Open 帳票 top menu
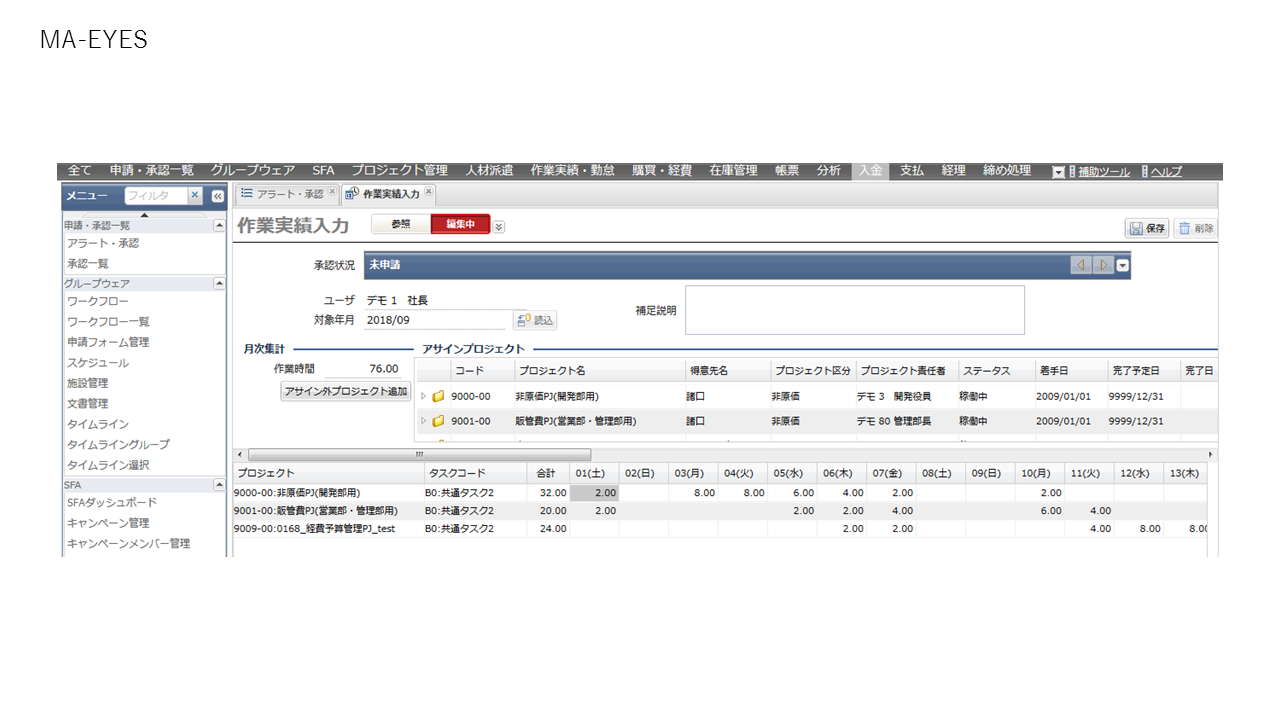The width and height of the screenshot is (1280, 720). pyautogui.click(x=787, y=171)
